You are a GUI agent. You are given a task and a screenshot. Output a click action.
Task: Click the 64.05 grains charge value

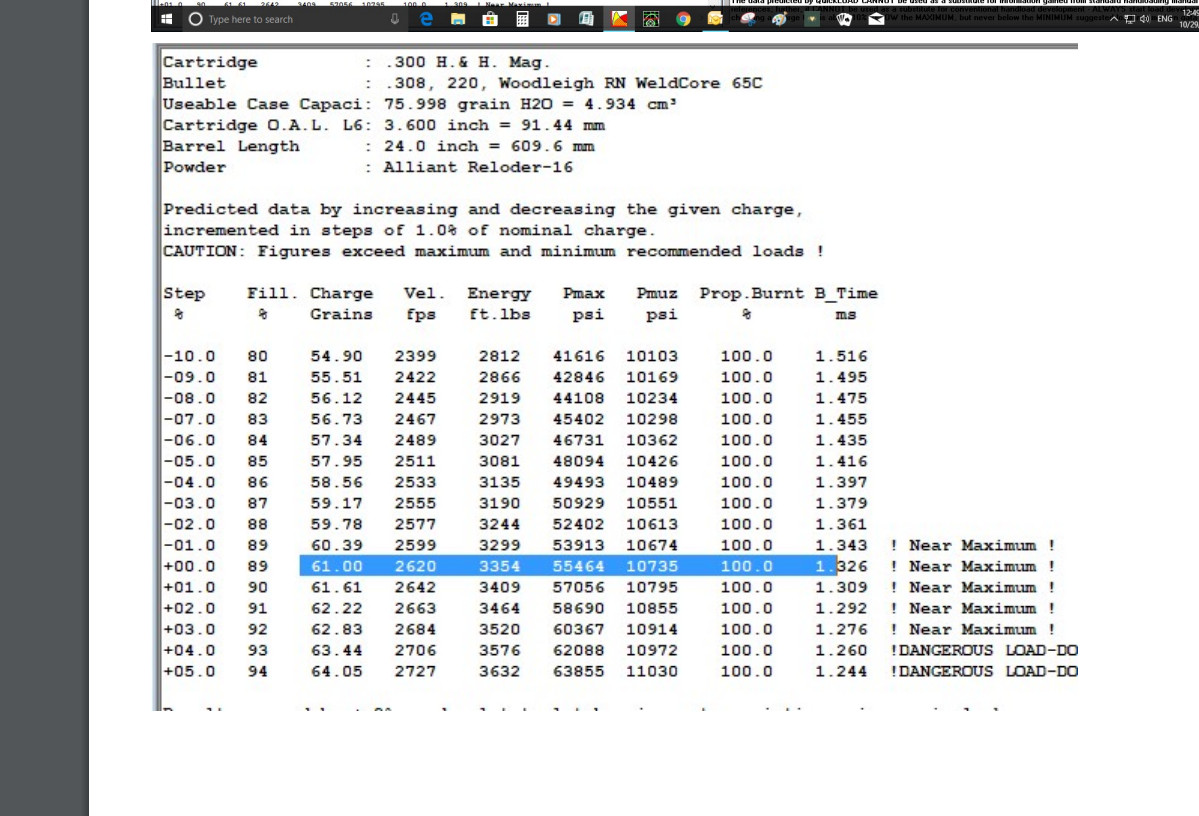tap(336, 671)
